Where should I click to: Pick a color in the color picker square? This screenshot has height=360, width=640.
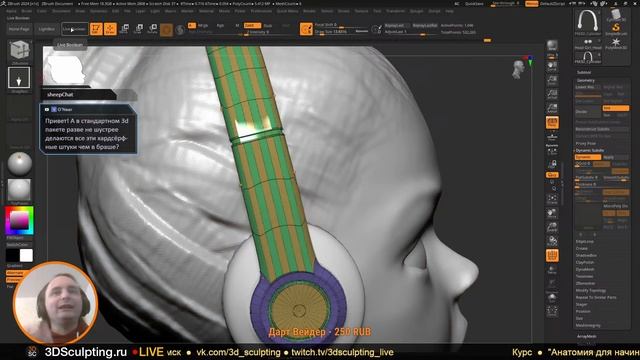coord(19,220)
